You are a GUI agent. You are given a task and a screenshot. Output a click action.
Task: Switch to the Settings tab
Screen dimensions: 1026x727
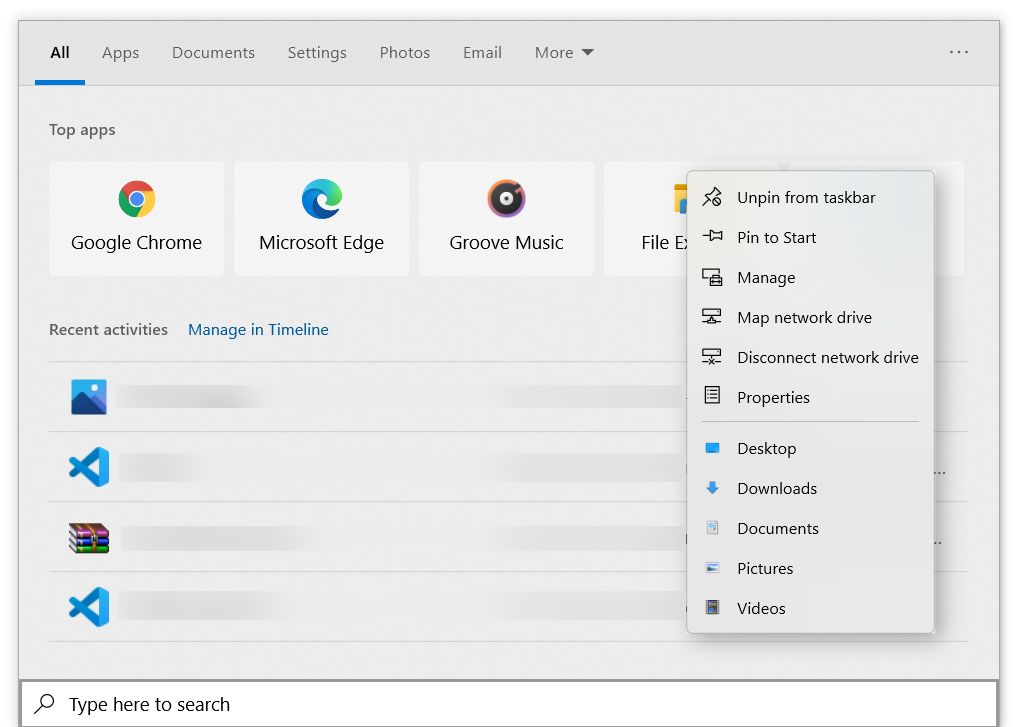(x=317, y=52)
